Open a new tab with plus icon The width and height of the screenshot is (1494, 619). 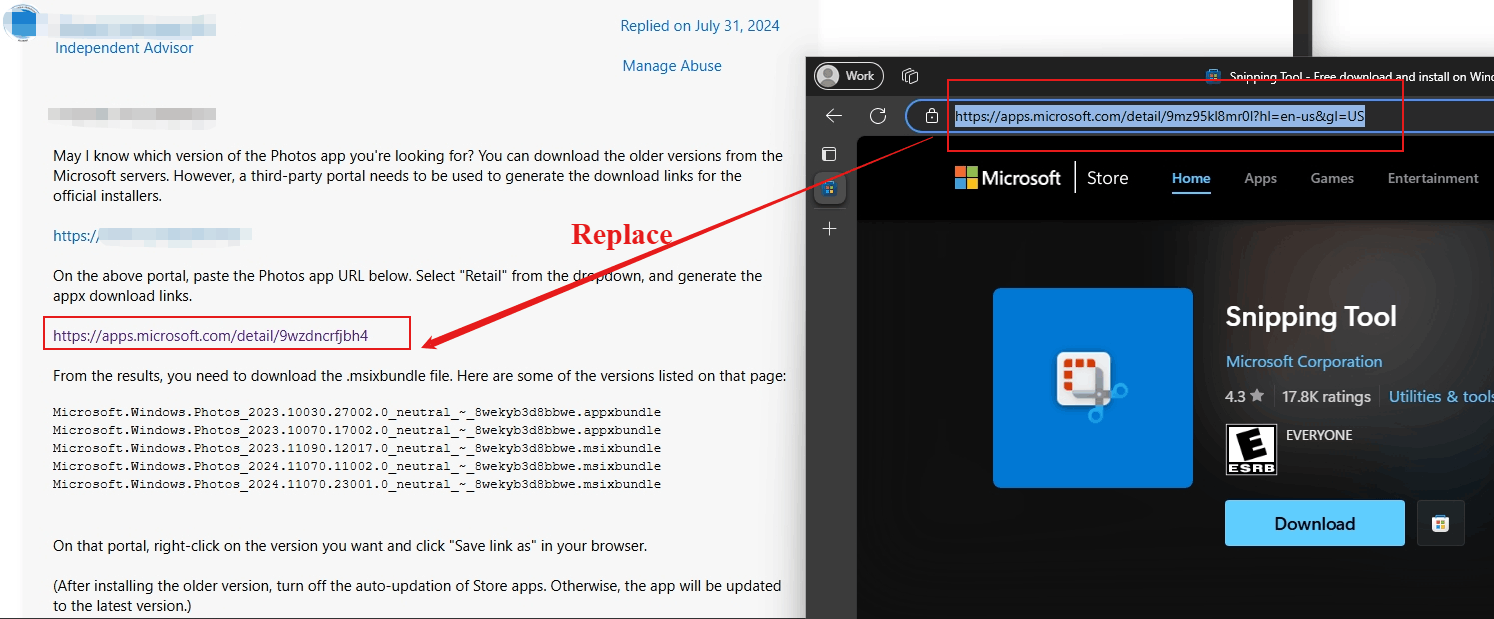[x=830, y=228]
